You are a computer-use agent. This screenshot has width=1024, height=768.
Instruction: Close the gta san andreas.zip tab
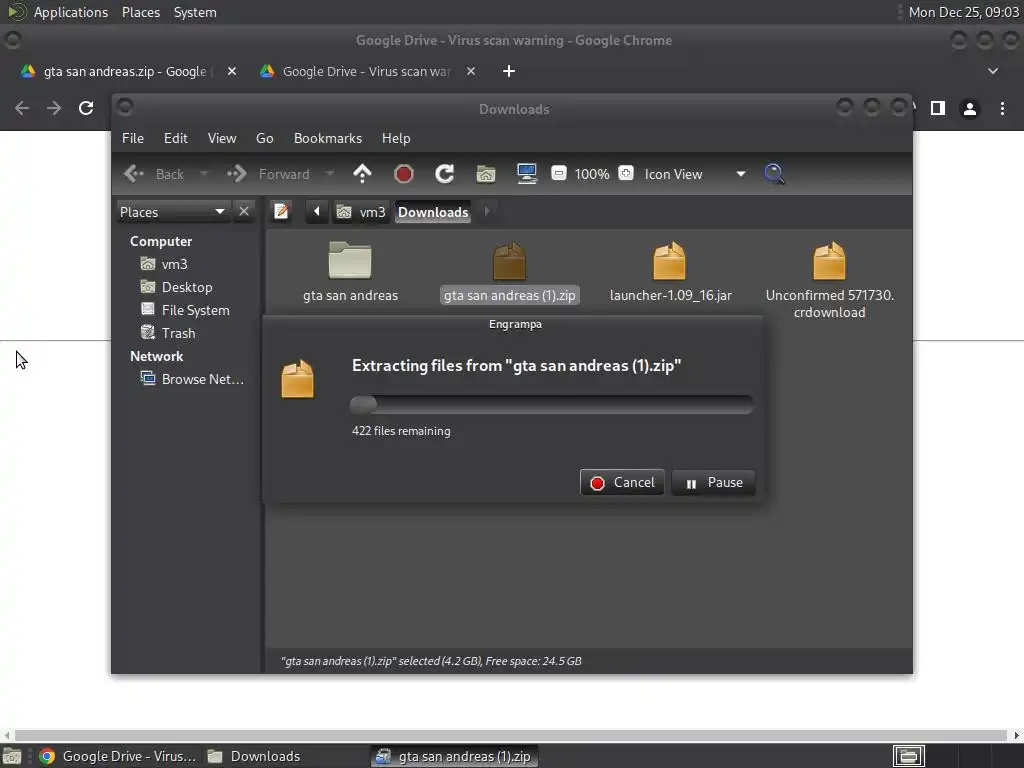[x=232, y=71]
